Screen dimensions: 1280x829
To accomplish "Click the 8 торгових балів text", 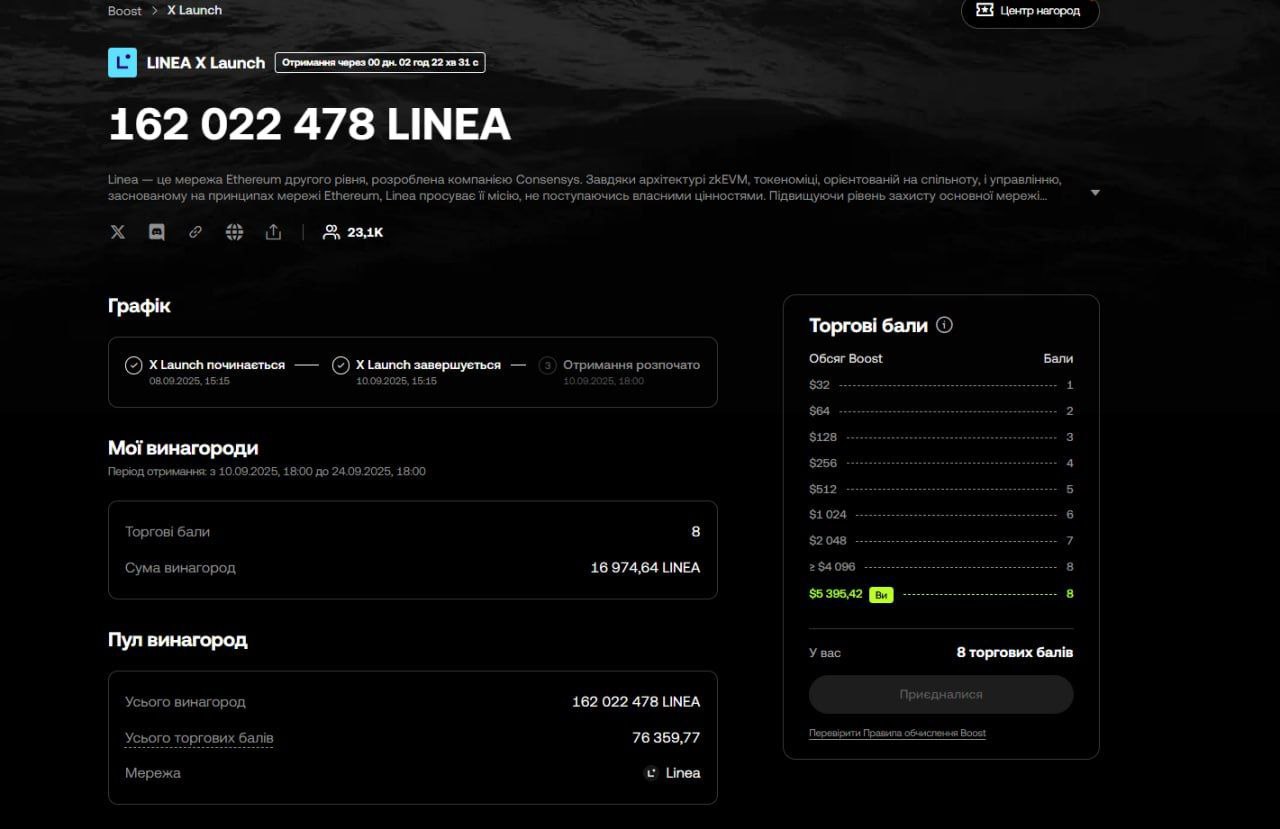I will point(1015,652).
